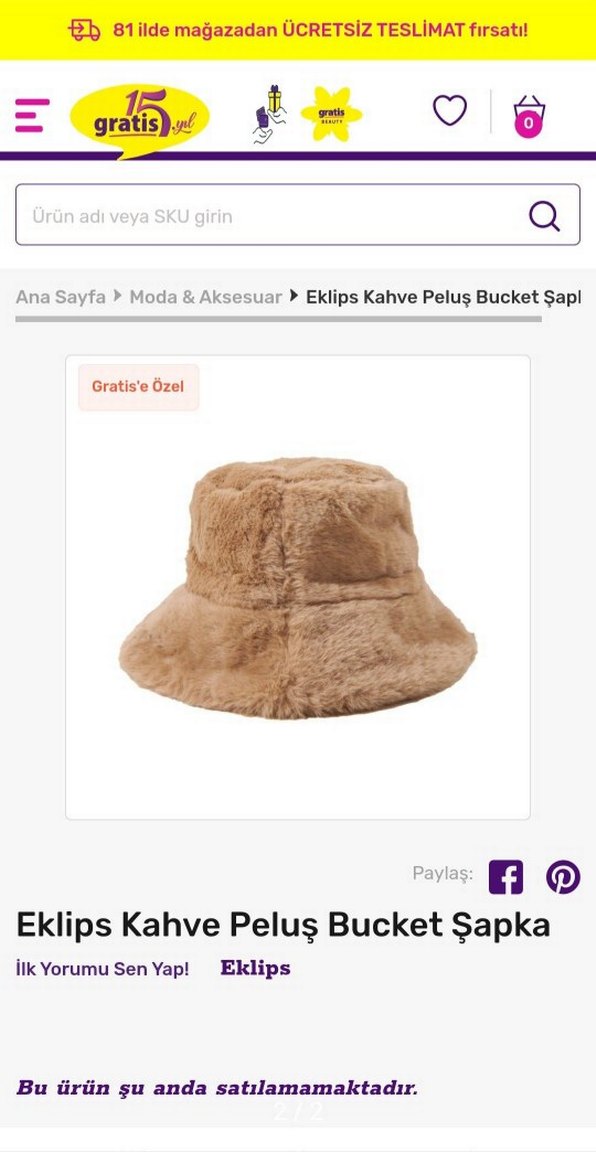Tap the search magnifier icon
Image resolution: width=596 pixels, height=1152 pixels.
(545, 216)
